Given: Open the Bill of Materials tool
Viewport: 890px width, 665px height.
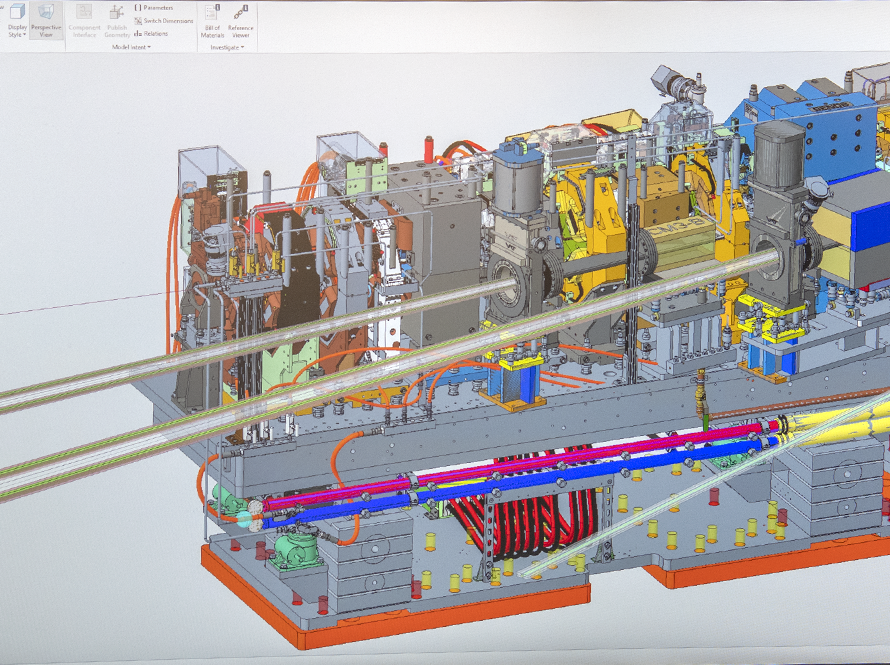Looking at the screenshot, I should (x=211, y=12).
